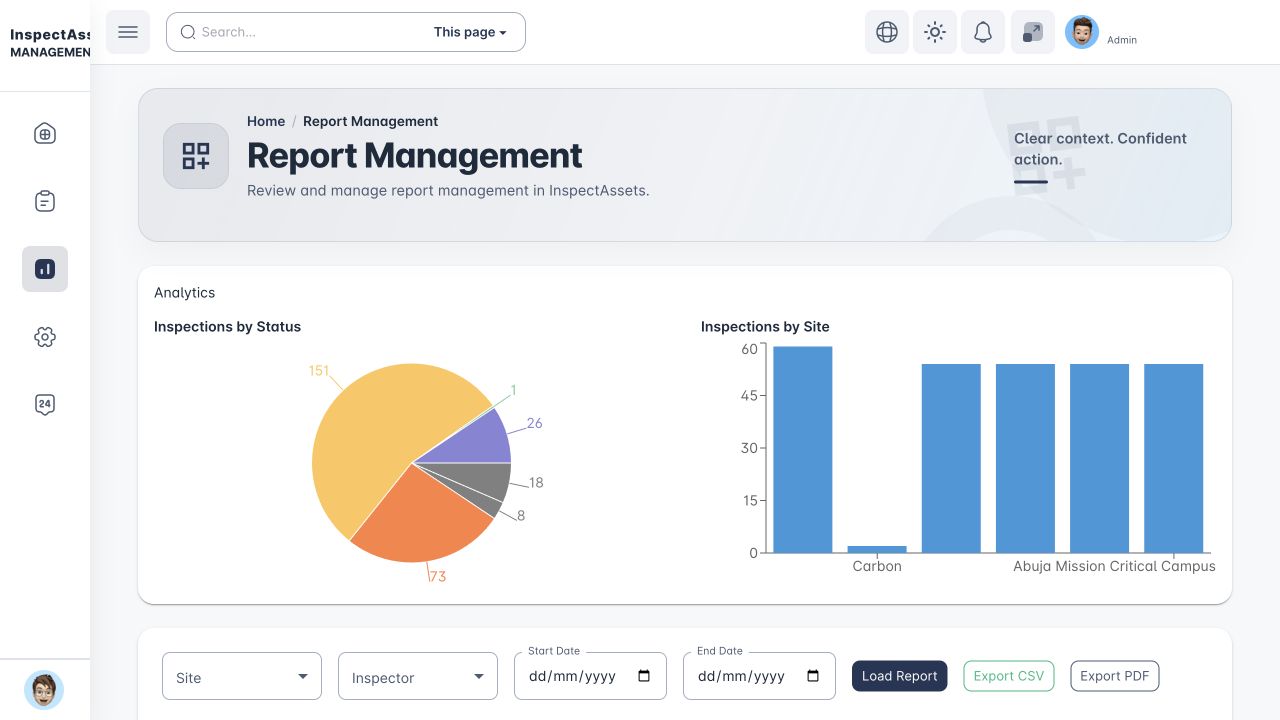Screen dimensions: 1280x720
Task: Open the language globe icon
Action: tap(887, 32)
